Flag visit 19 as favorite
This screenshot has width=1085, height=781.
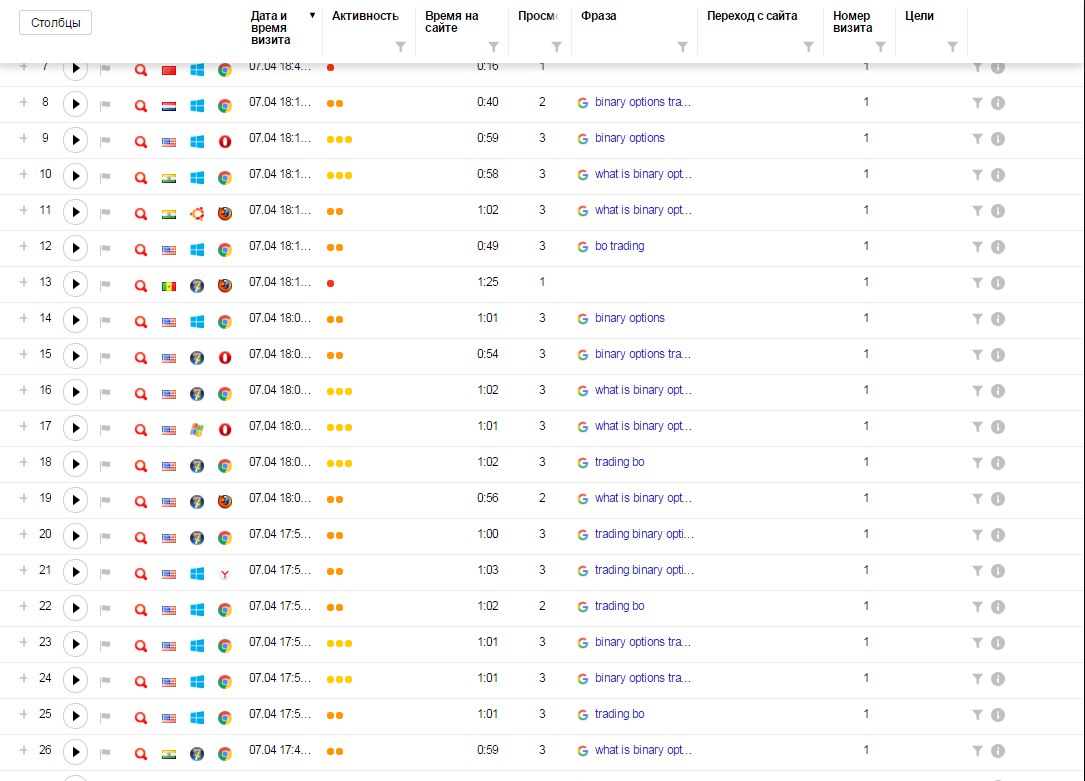point(105,501)
